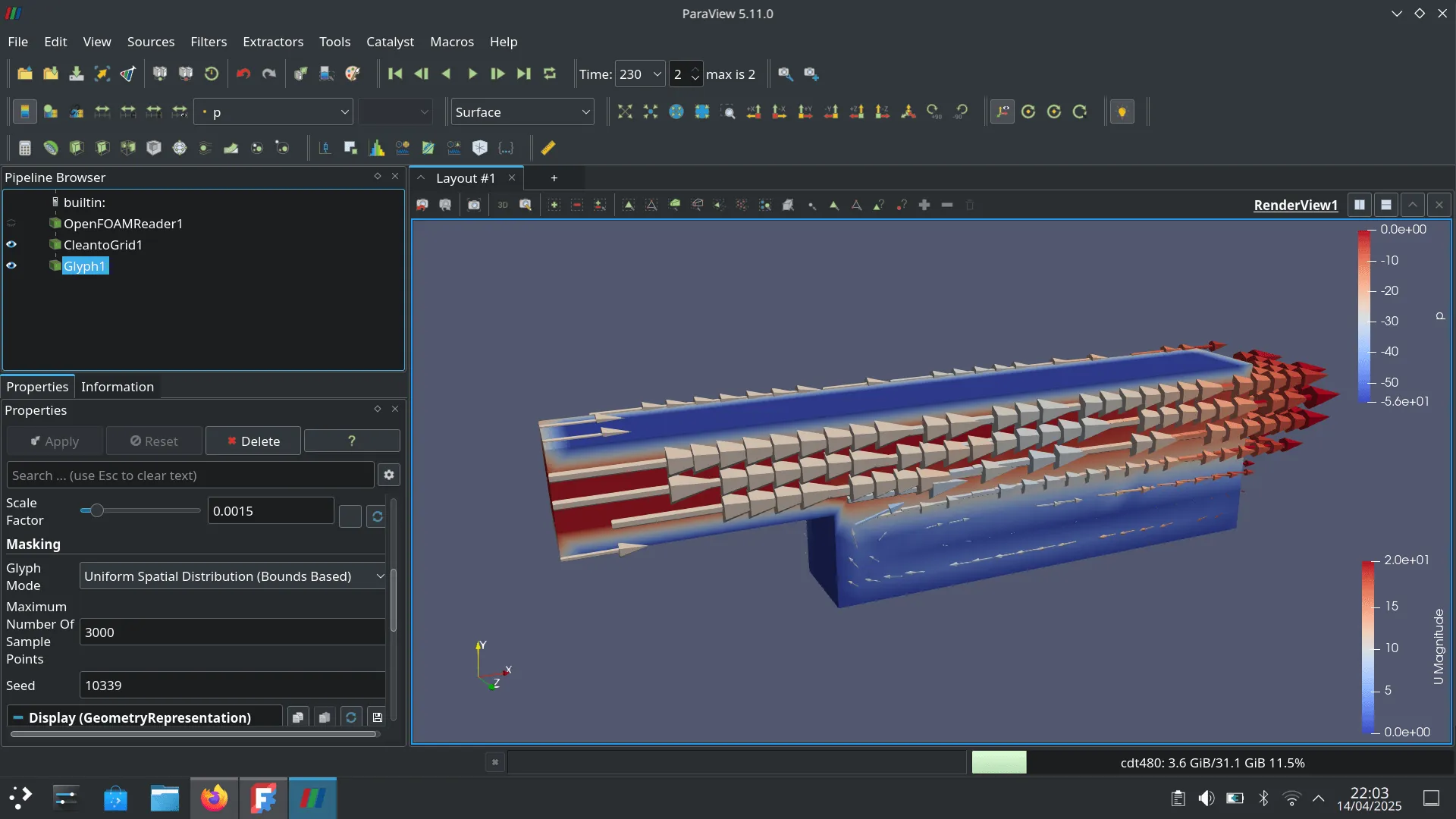The height and width of the screenshot is (819, 1456).
Task: Click the Ruler tool icon
Action: pos(548,148)
